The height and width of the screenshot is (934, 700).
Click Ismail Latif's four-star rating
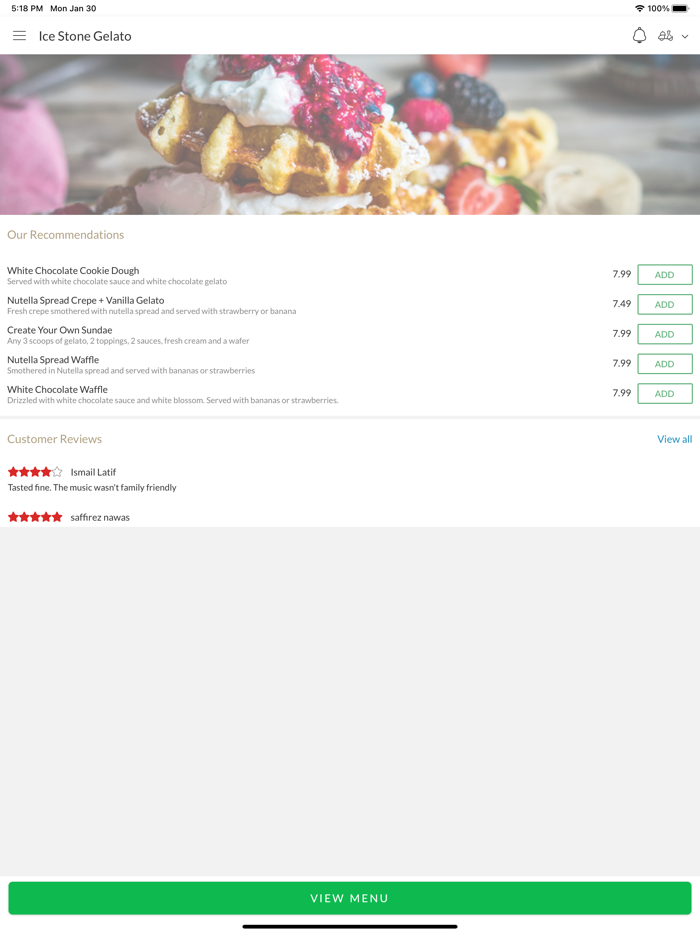click(x=35, y=472)
